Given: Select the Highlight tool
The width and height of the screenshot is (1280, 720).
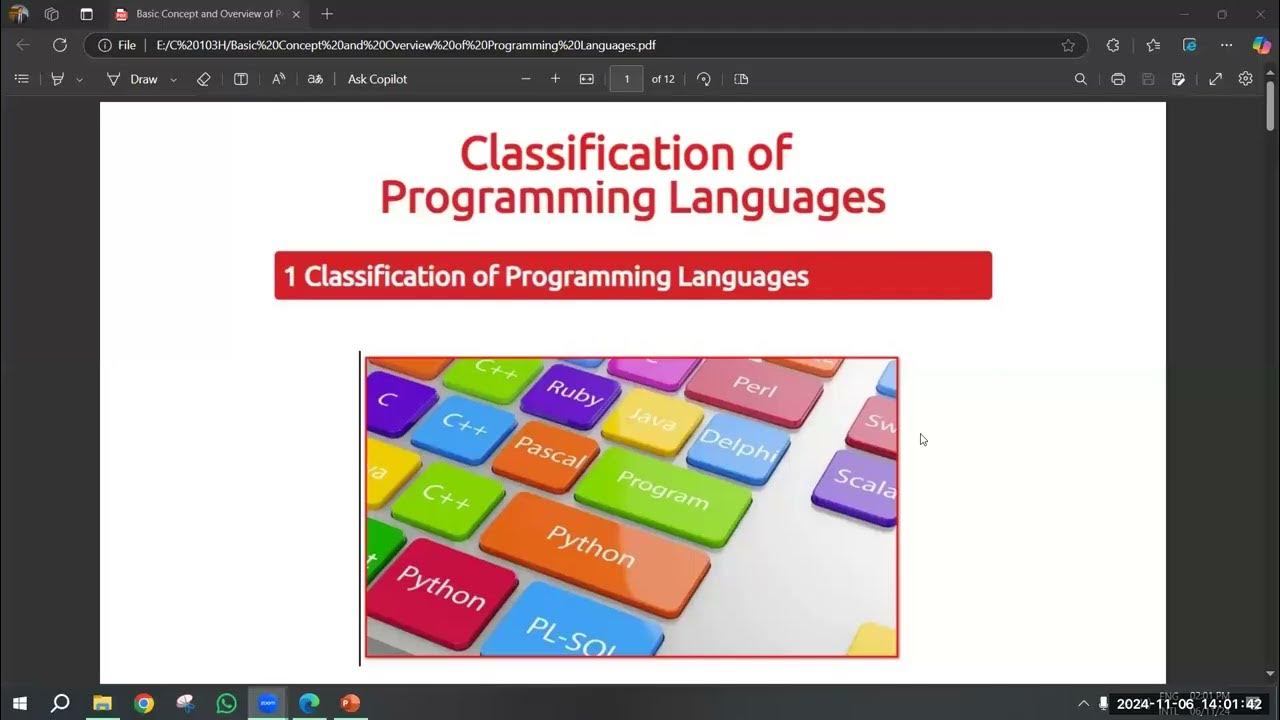Looking at the screenshot, I should [57, 79].
